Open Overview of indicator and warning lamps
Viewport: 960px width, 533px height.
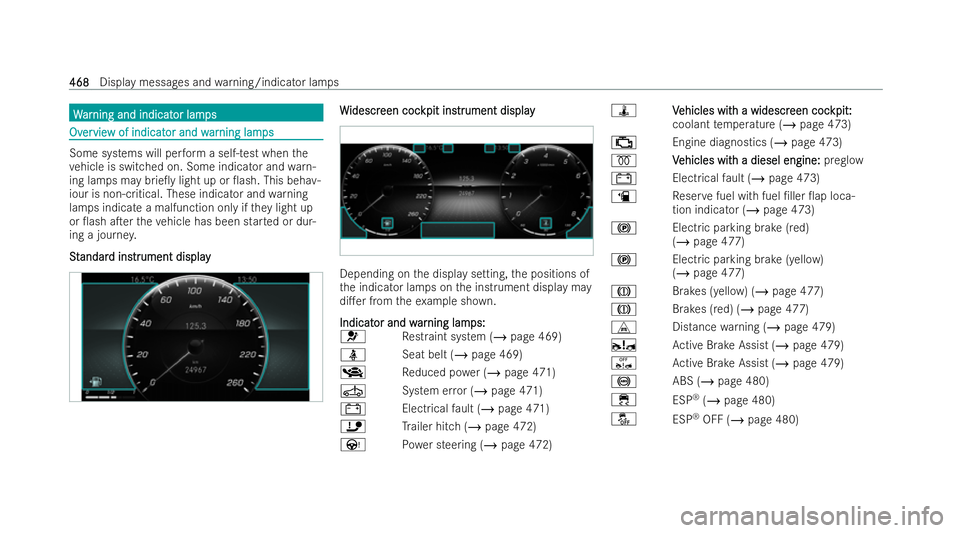point(171,132)
